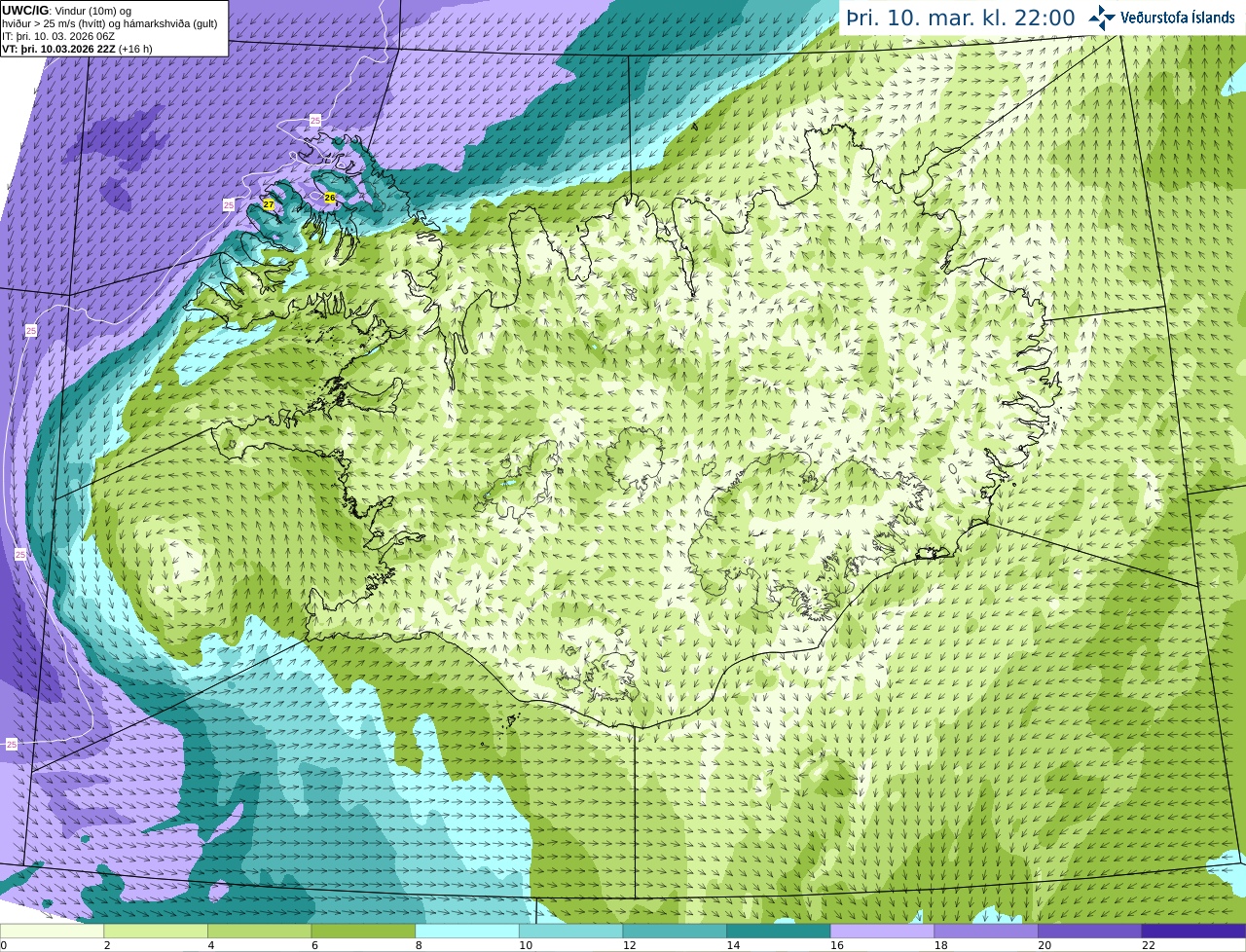Select the legend line mentioning 'hámarkshviða (gult)'
Viewport: 1246px width, 952px height.
tap(109, 23)
